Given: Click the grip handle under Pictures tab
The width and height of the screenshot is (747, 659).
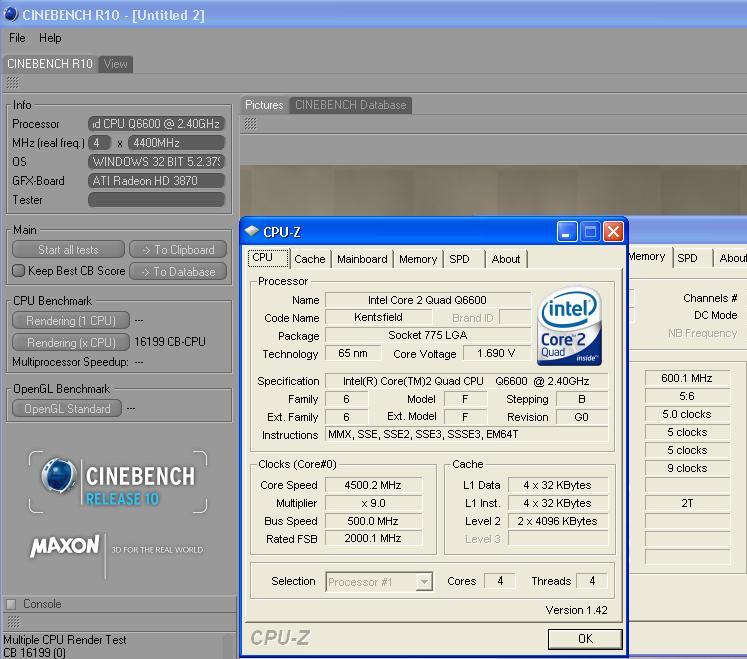Looking at the screenshot, I should pos(251,124).
